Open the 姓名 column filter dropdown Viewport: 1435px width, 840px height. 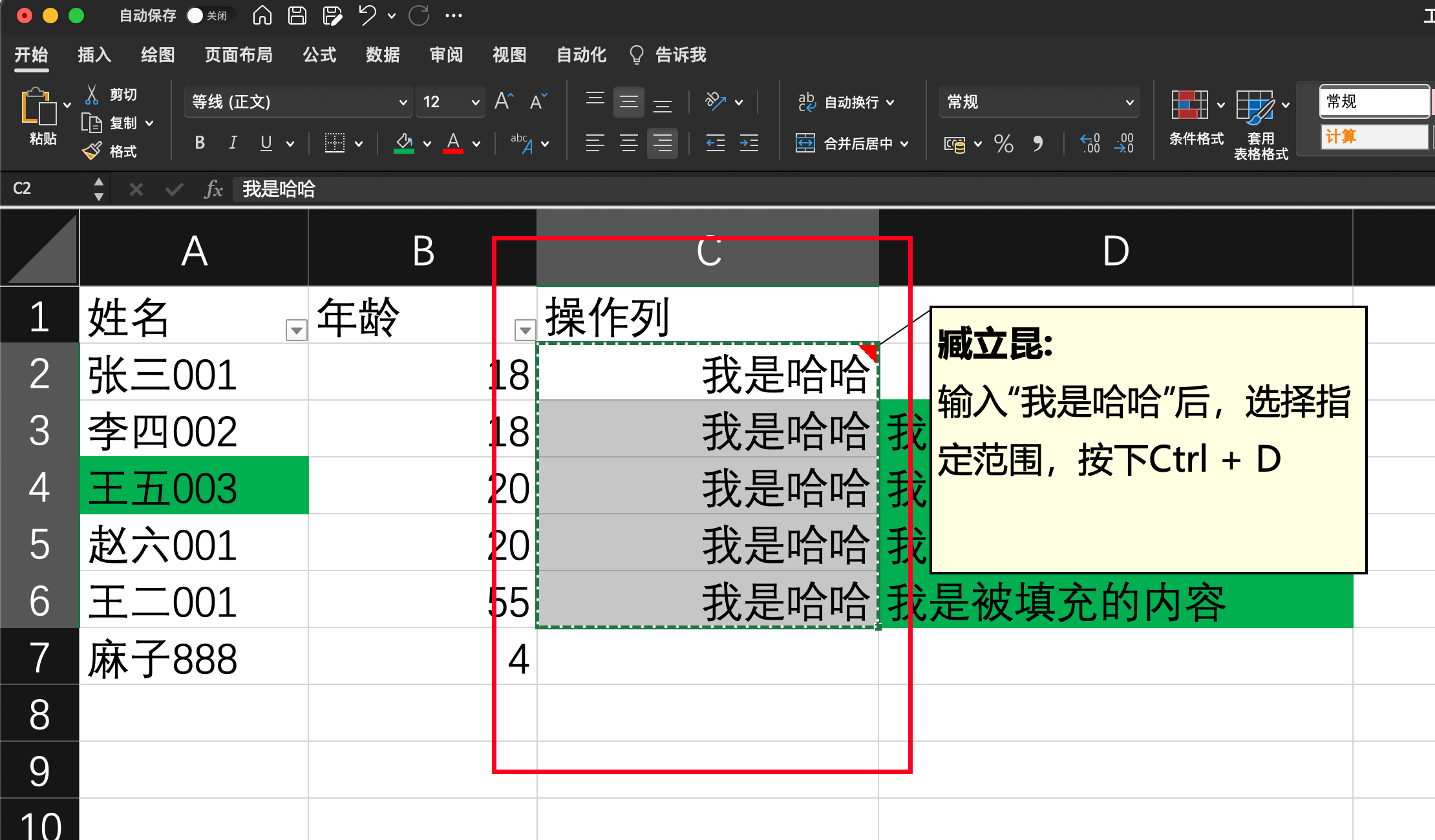pos(296,330)
